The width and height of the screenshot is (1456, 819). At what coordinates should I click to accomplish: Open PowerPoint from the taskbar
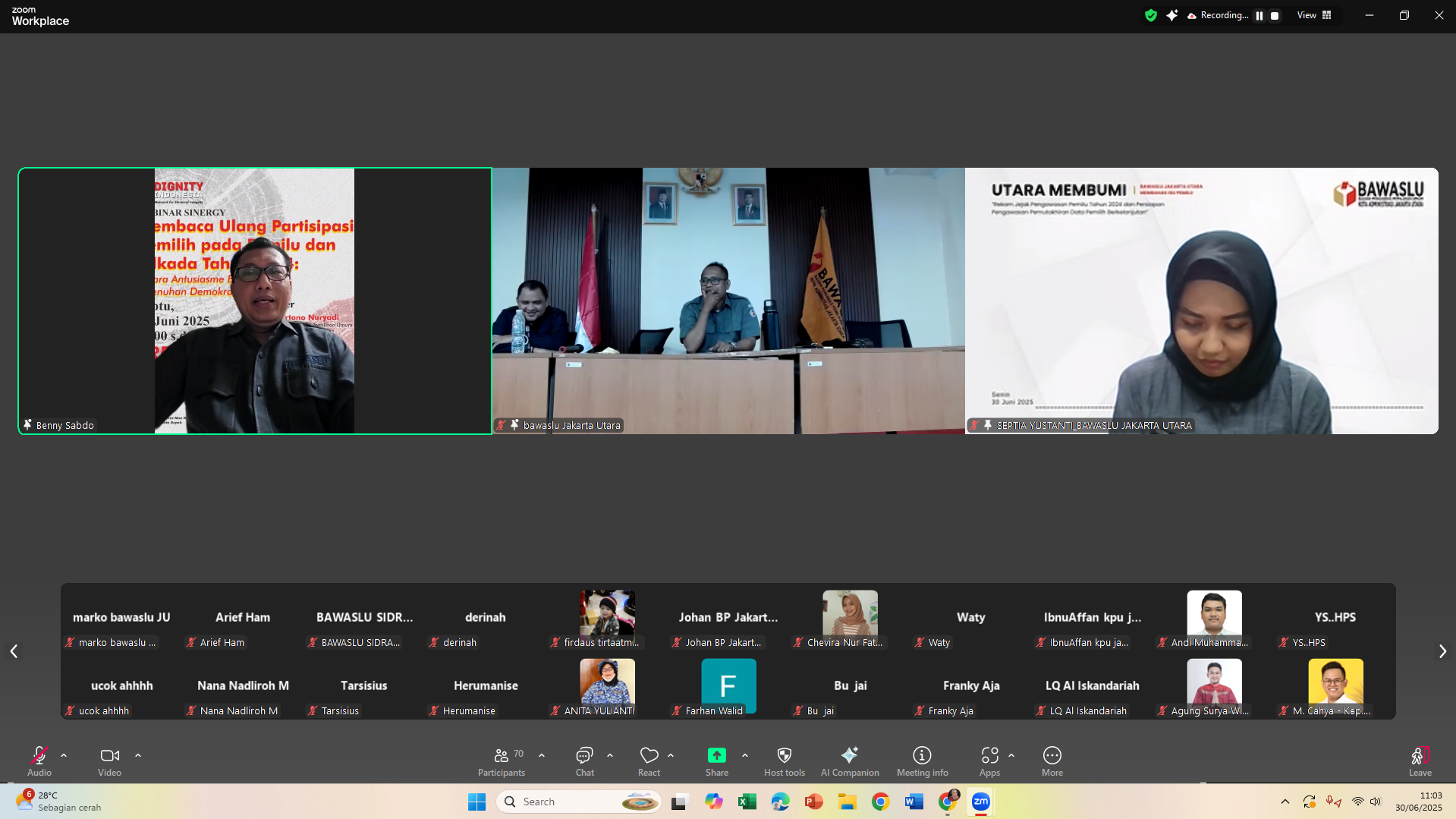tap(814, 802)
